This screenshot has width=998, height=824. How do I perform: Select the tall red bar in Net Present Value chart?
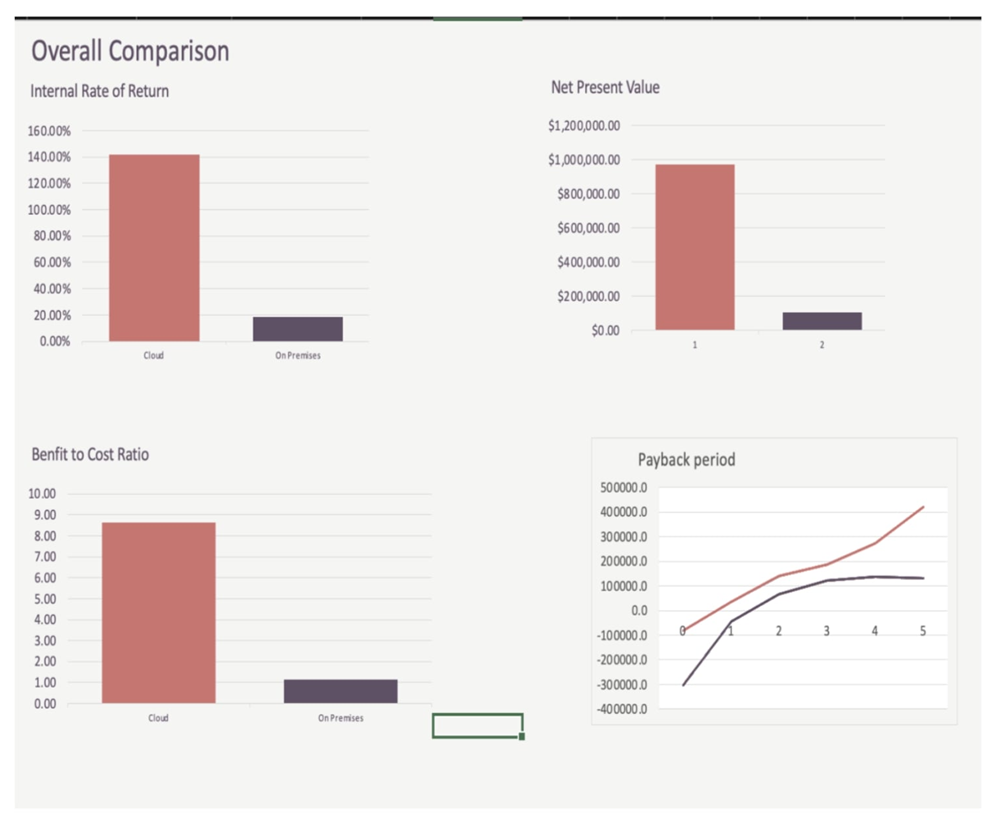(x=694, y=247)
